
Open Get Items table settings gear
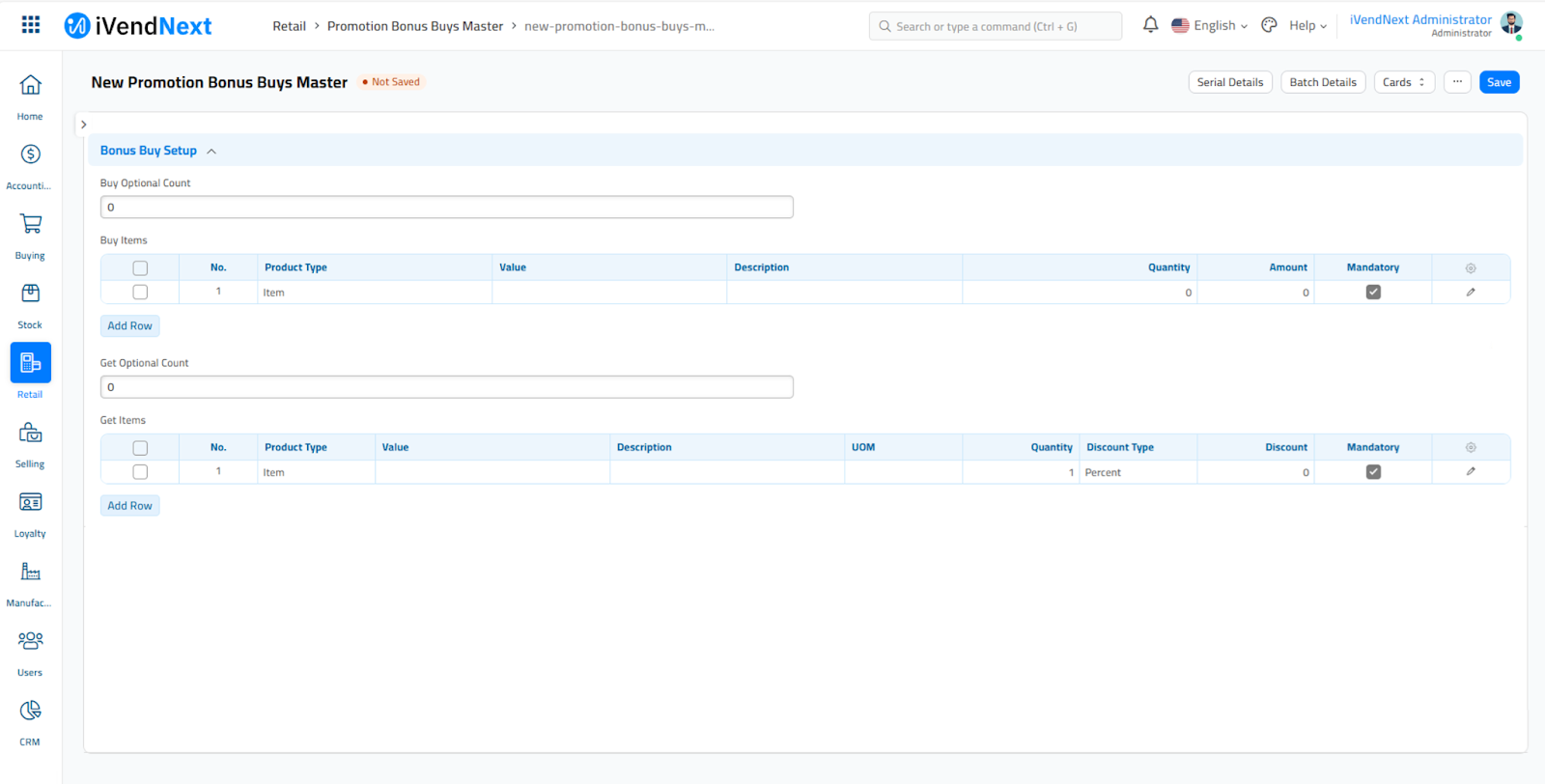pos(1471,447)
